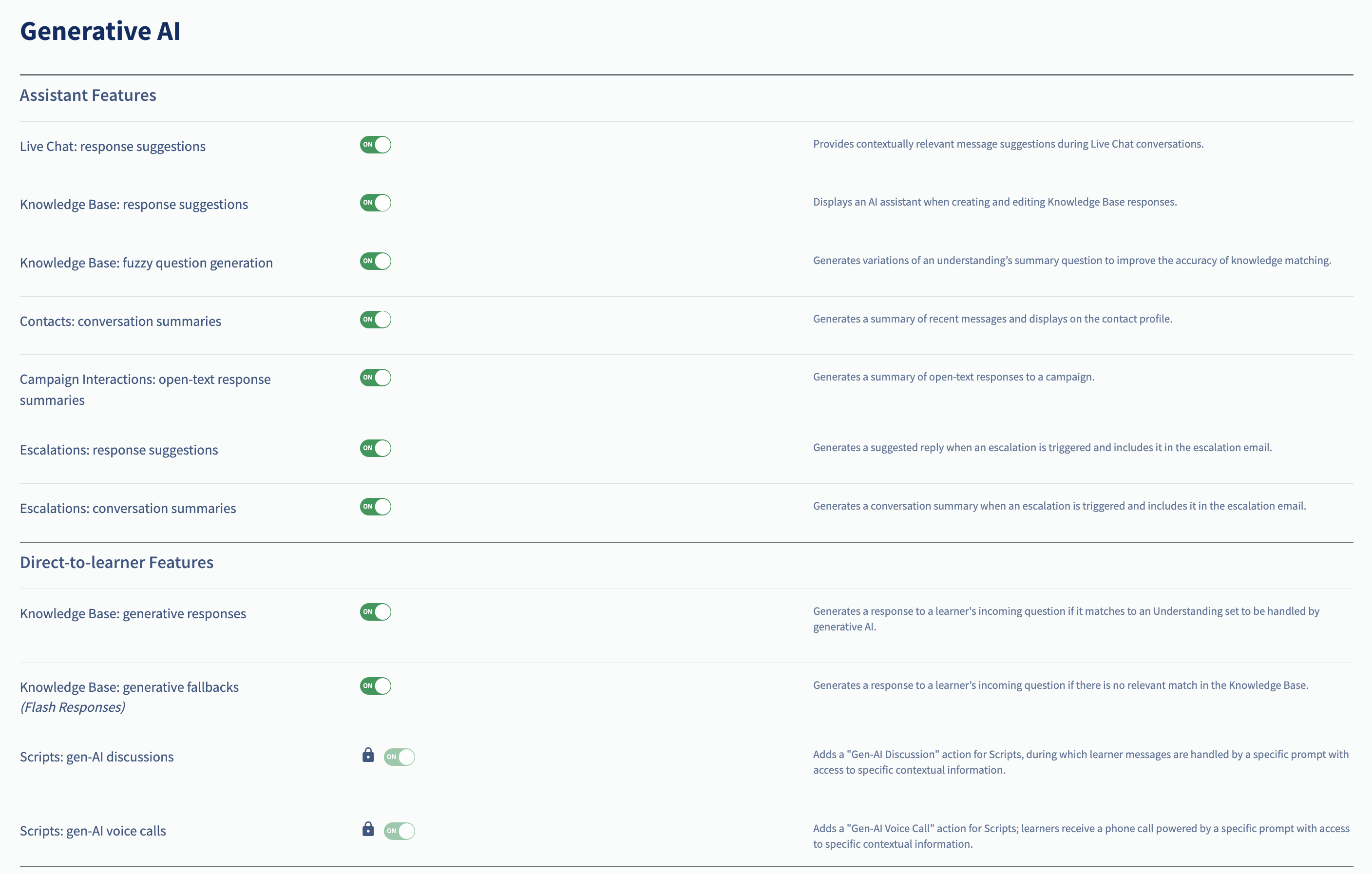Click the Gen-AI Discussion action description
1372x875 pixels.
coord(1080,762)
